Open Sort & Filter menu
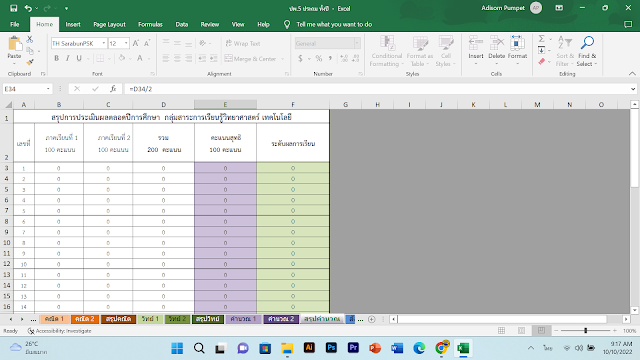Image resolution: width=640 pixels, height=360 pixels. click(565, 51)
